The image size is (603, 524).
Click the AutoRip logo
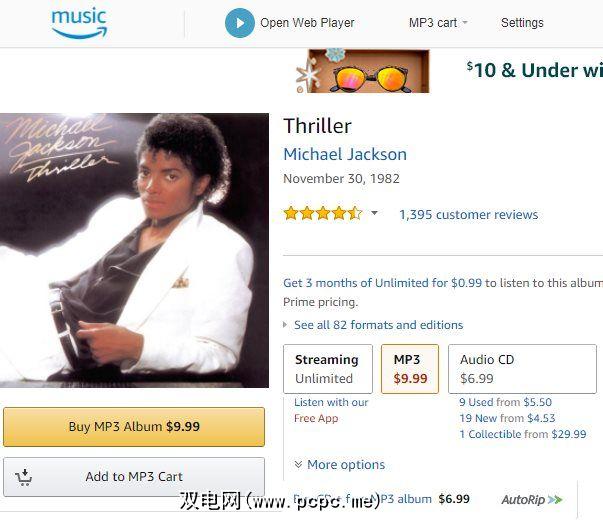point(532,499)
